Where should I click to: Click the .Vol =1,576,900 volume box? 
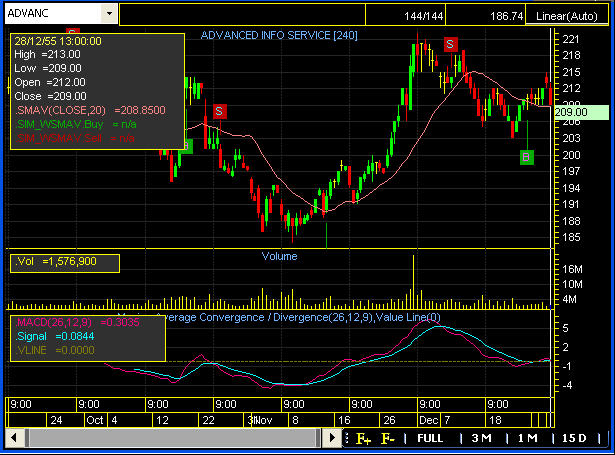point(65,263)
